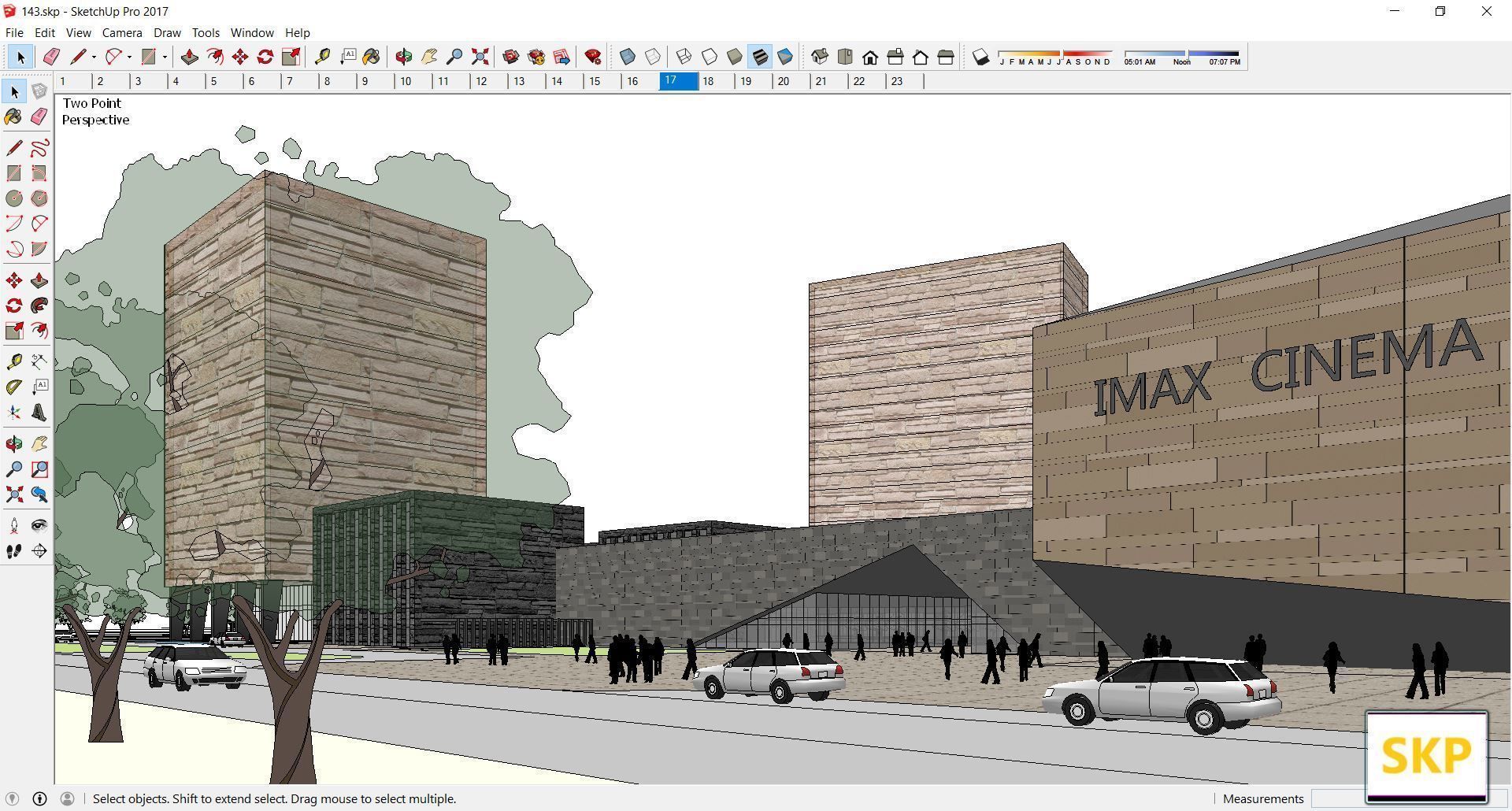Open the Help menu

[297, 33]
